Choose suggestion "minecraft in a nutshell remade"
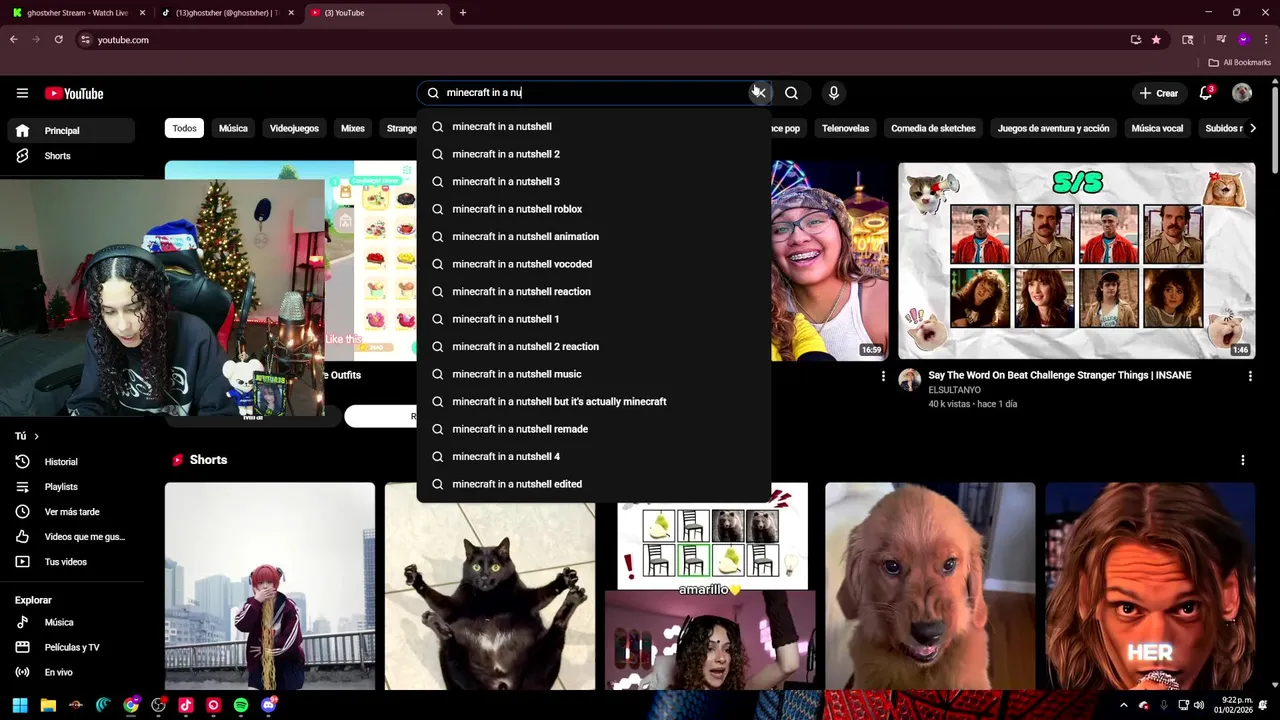Screen dimensions: 1280x720 [594, 429]
